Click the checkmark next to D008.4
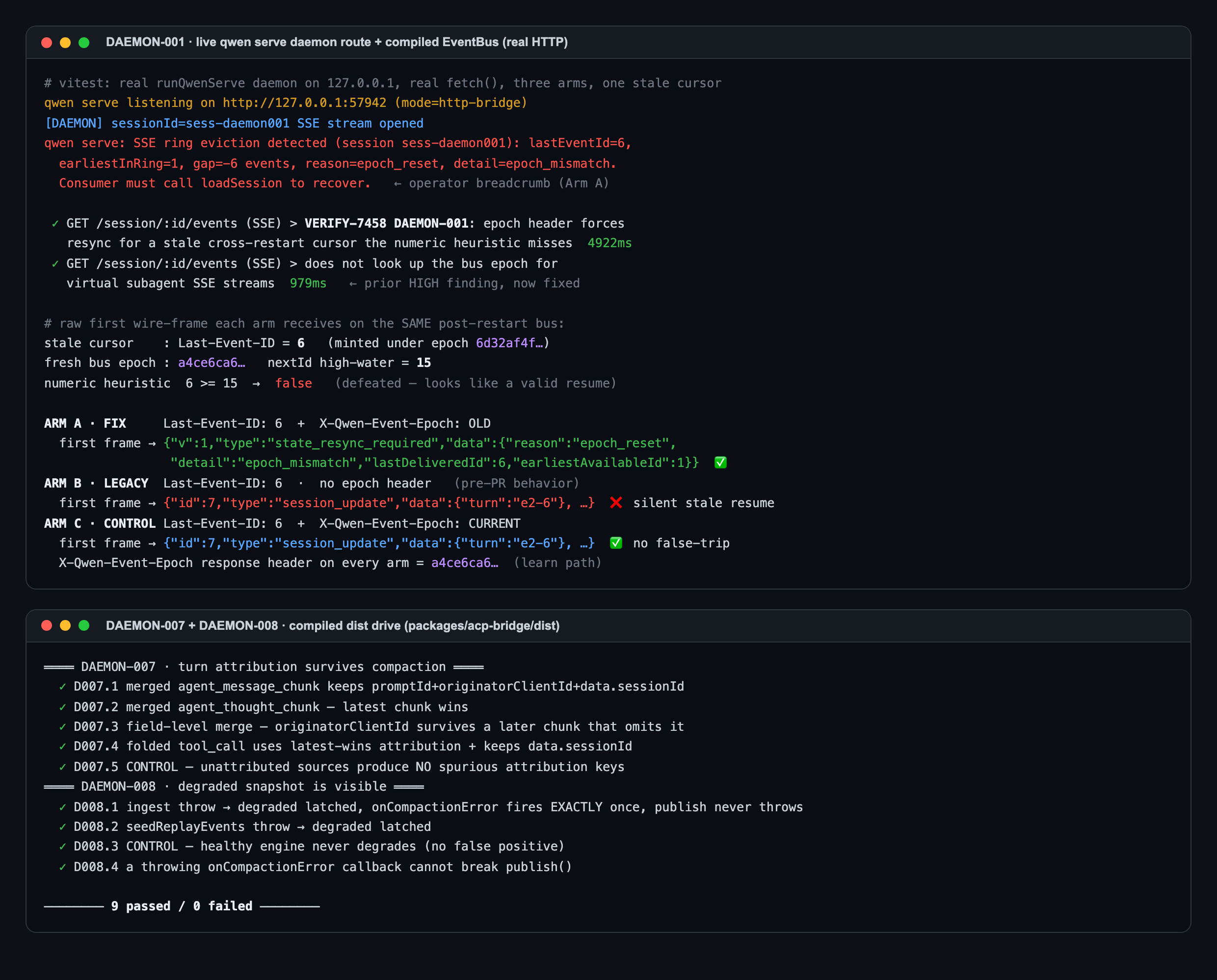1217x980 pixels. tap(63, 867)
